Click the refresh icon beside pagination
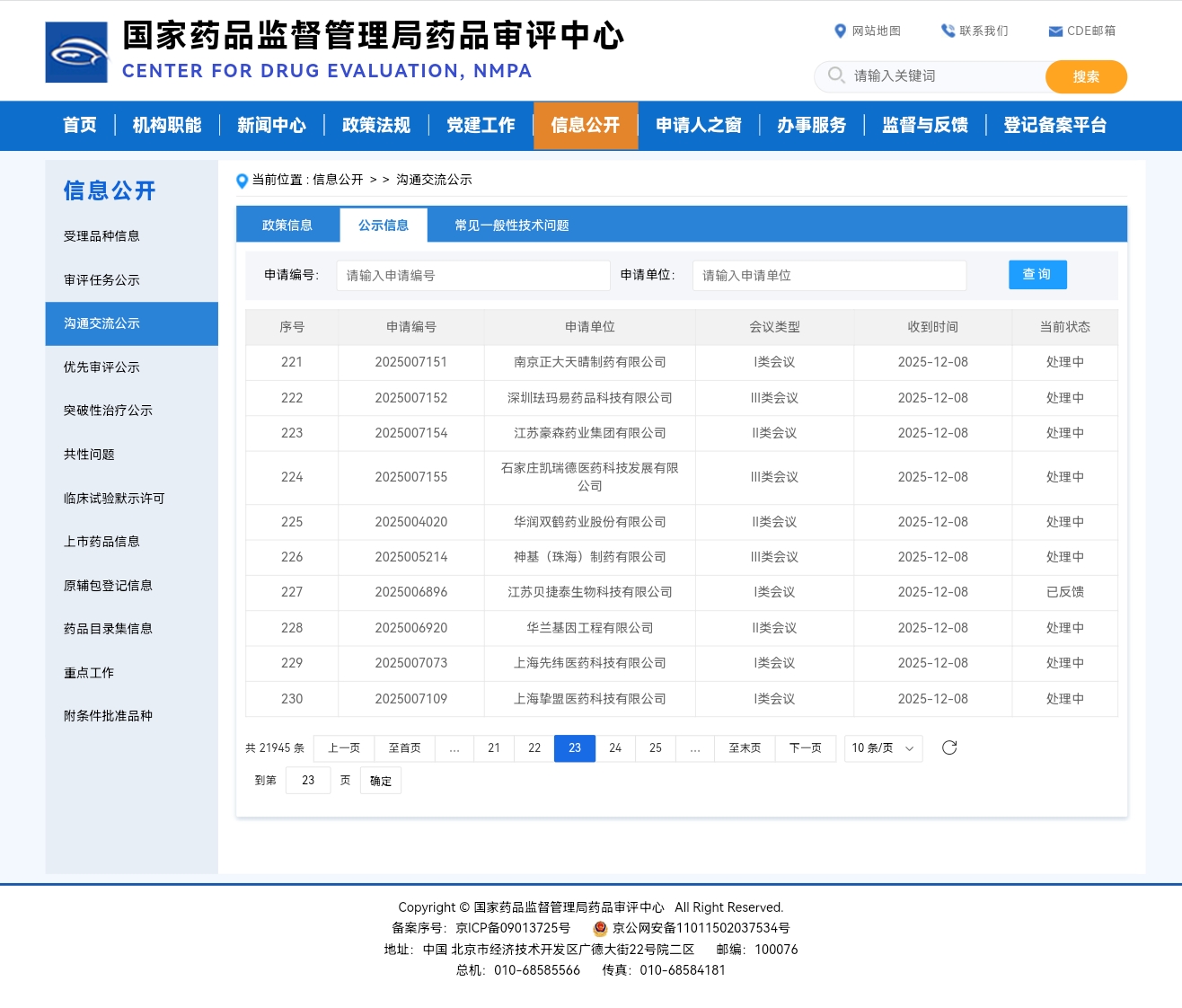Screen dimensions: 1182x1008 tap(948, 747)
